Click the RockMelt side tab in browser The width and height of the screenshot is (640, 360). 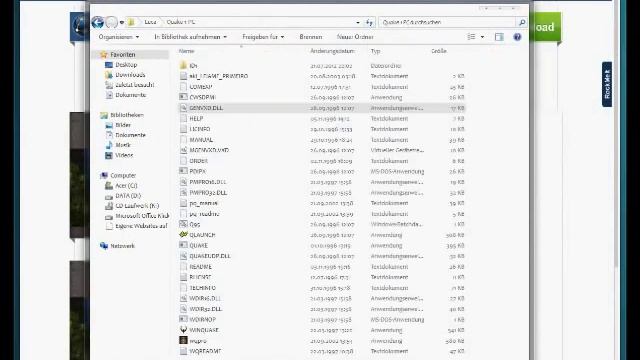click(x=607, y=84)
